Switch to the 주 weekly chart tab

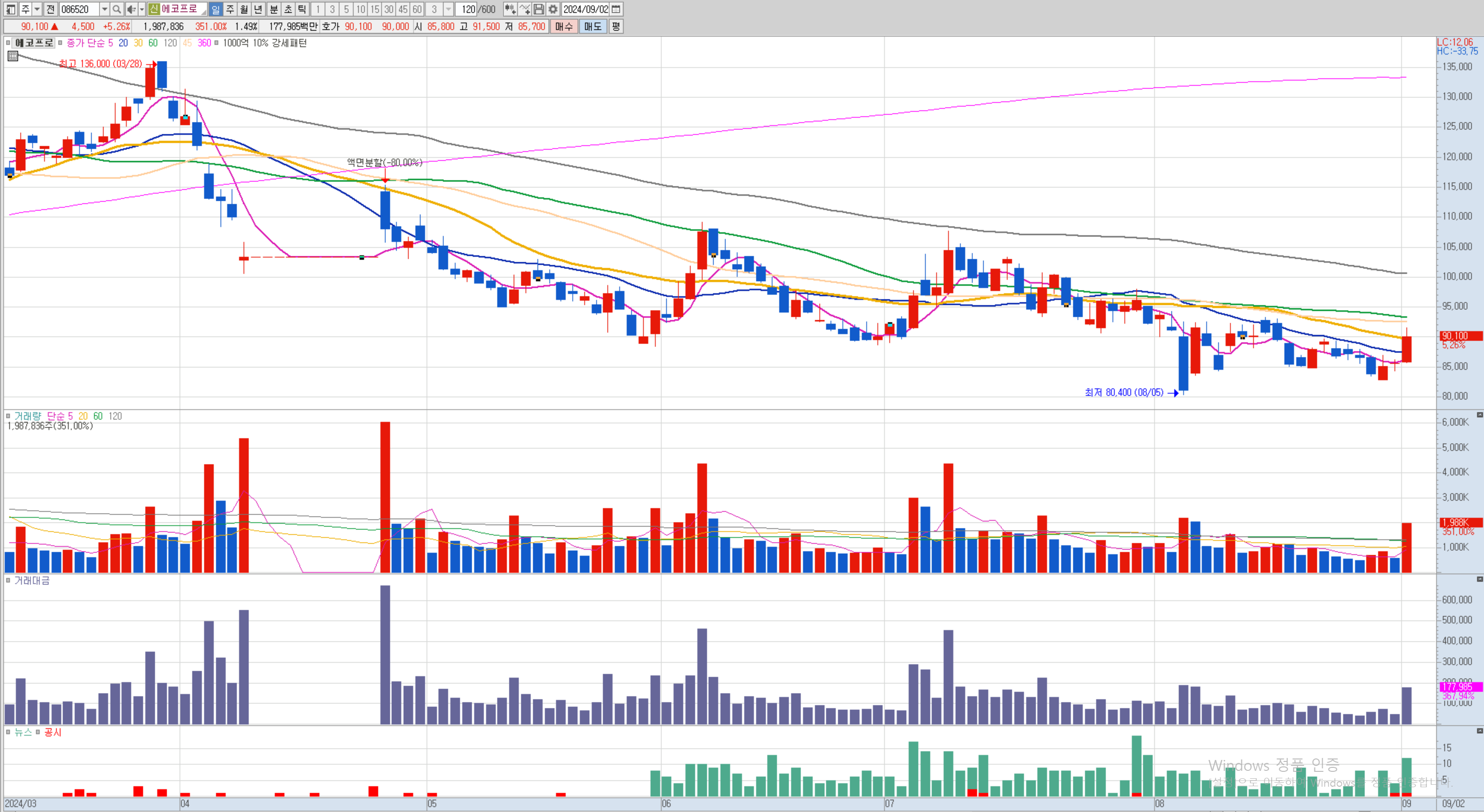click(230, 9)
